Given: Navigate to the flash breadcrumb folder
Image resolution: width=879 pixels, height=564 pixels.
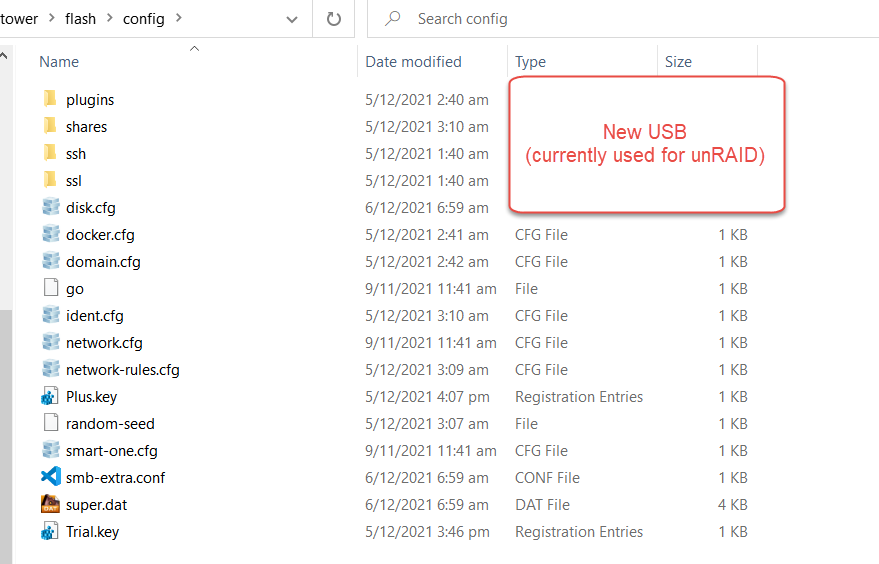Looking at the screenshot, I should coord(80,19).
